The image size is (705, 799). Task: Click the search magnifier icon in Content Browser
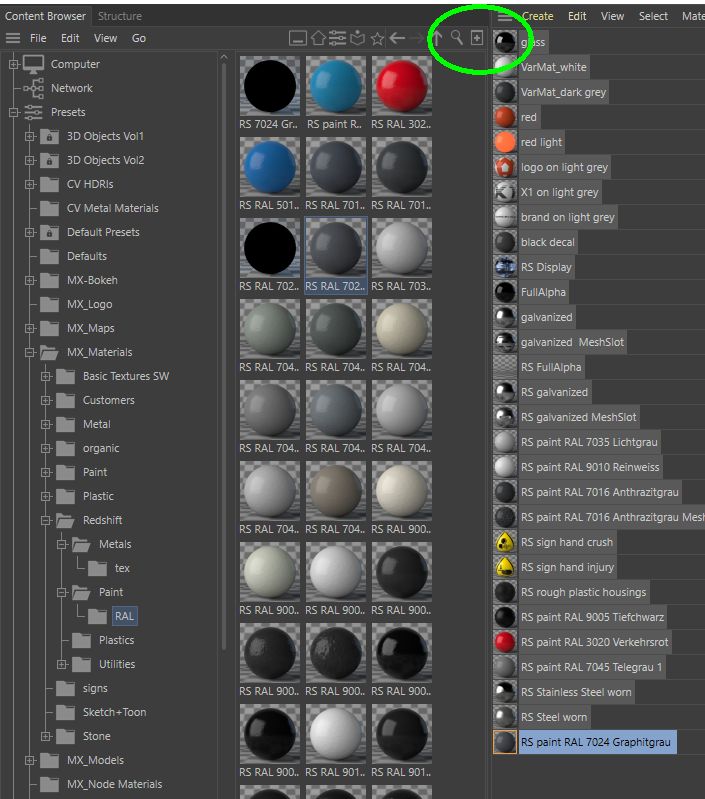[x=456, y=38]
